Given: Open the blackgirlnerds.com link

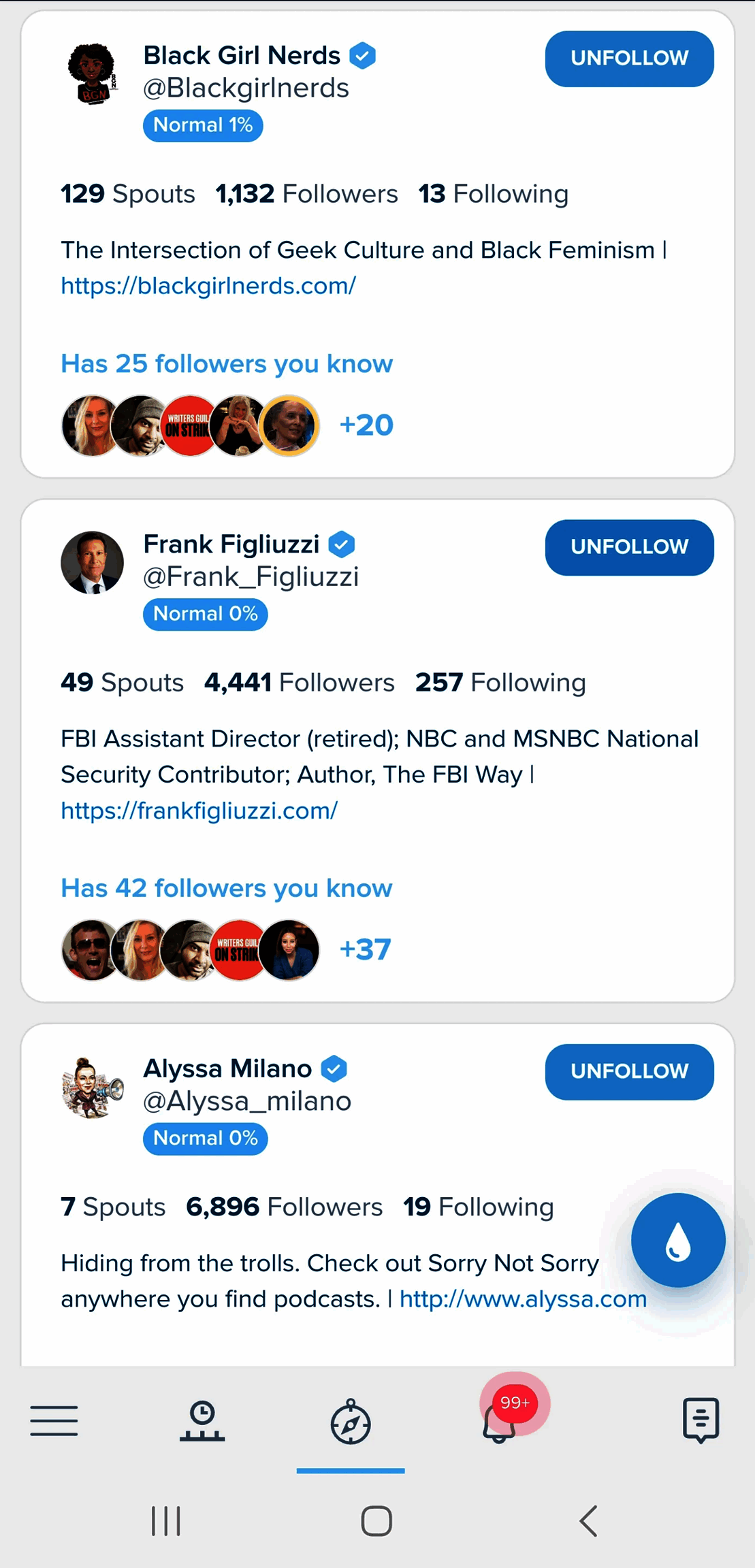Looking at the screenshot, I should (x=208, y=286).
